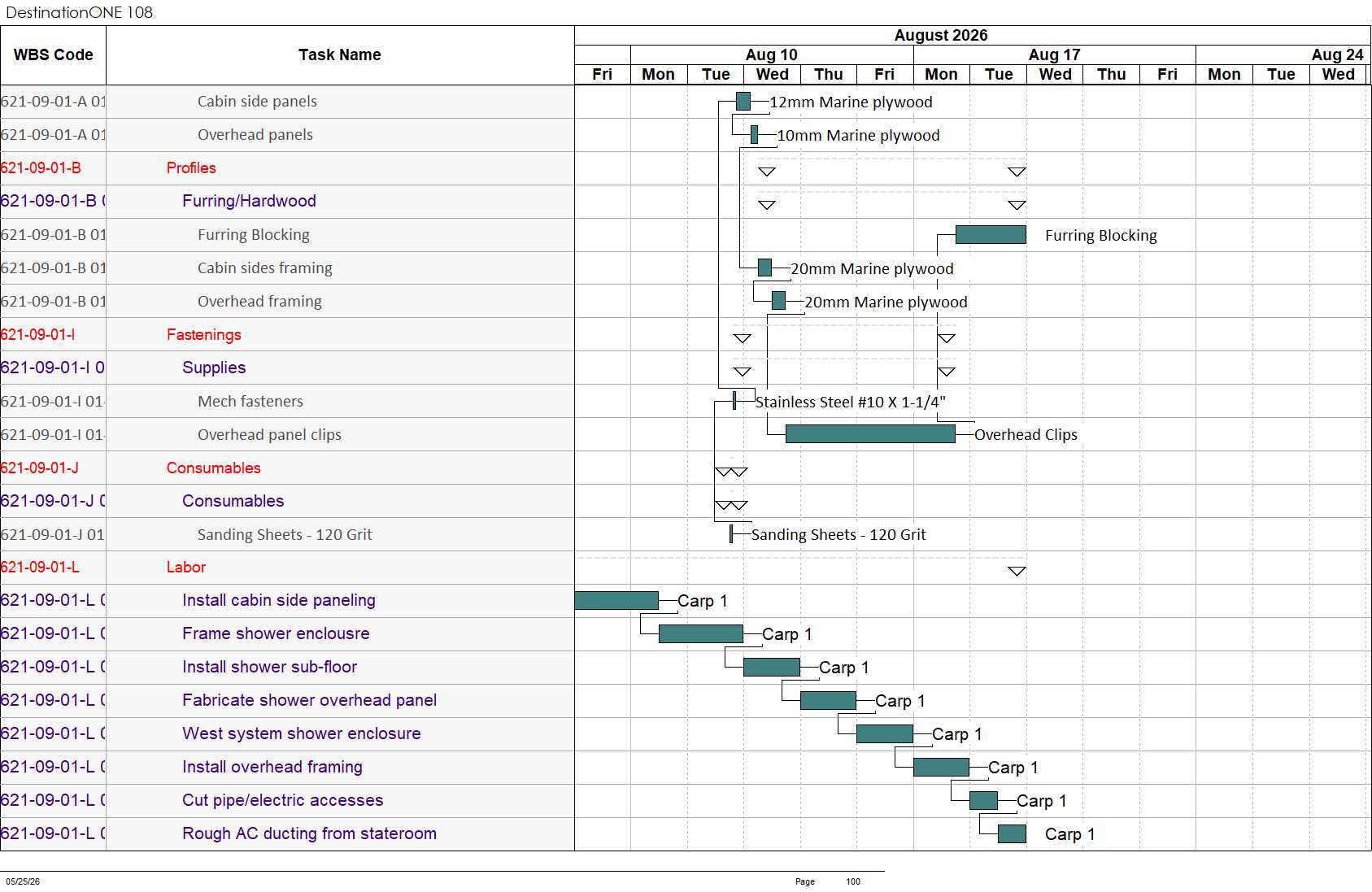Select the Mech fasteners task name
The height and width of the screenshot is (892, 1372).
point(250,402)
